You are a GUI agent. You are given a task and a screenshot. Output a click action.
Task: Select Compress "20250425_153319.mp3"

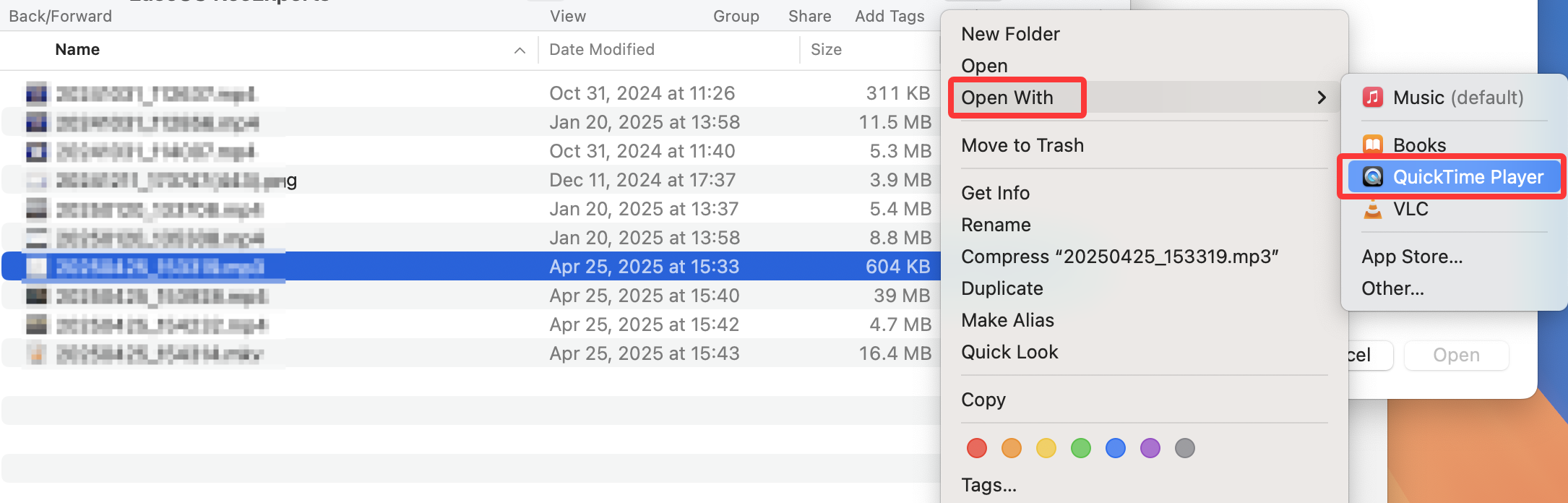(1120, 256)
